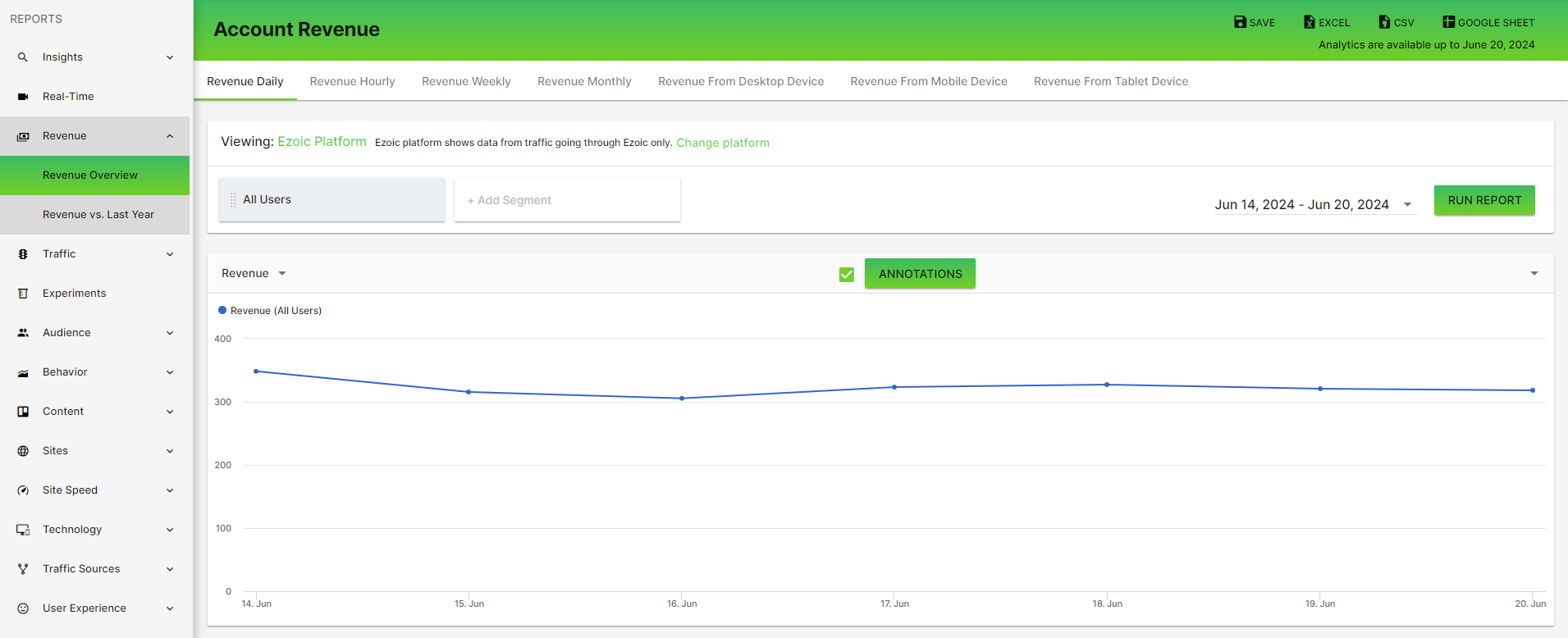Switch to the Revenue Hourly tab
Image resolution: width=1568 pixels, height=638 pixels.
coord(352,81)
